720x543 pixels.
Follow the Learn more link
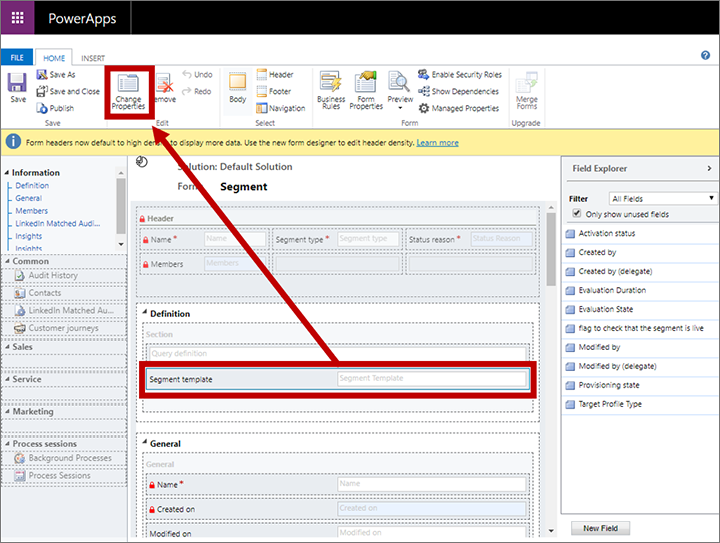click(x=437, y=143)
